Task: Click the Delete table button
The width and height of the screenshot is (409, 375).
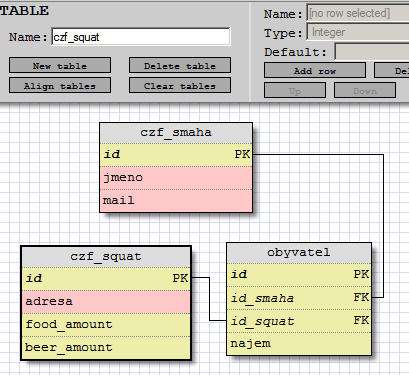Action: point(180,65)
